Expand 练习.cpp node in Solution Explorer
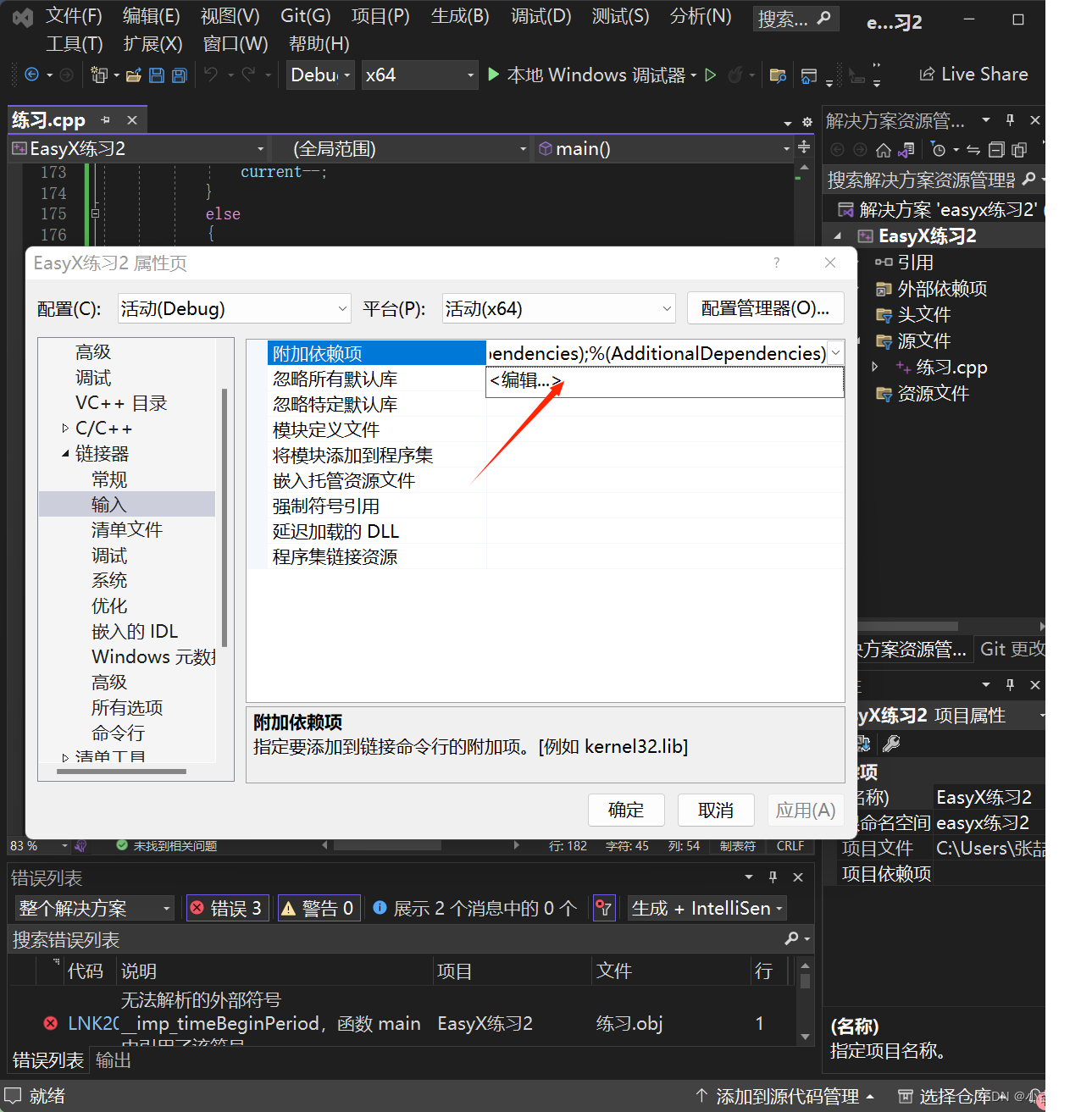Image resolution: width=1092 pixels, height=1112 pixels. pyautogui.click(x=875, y=367)
